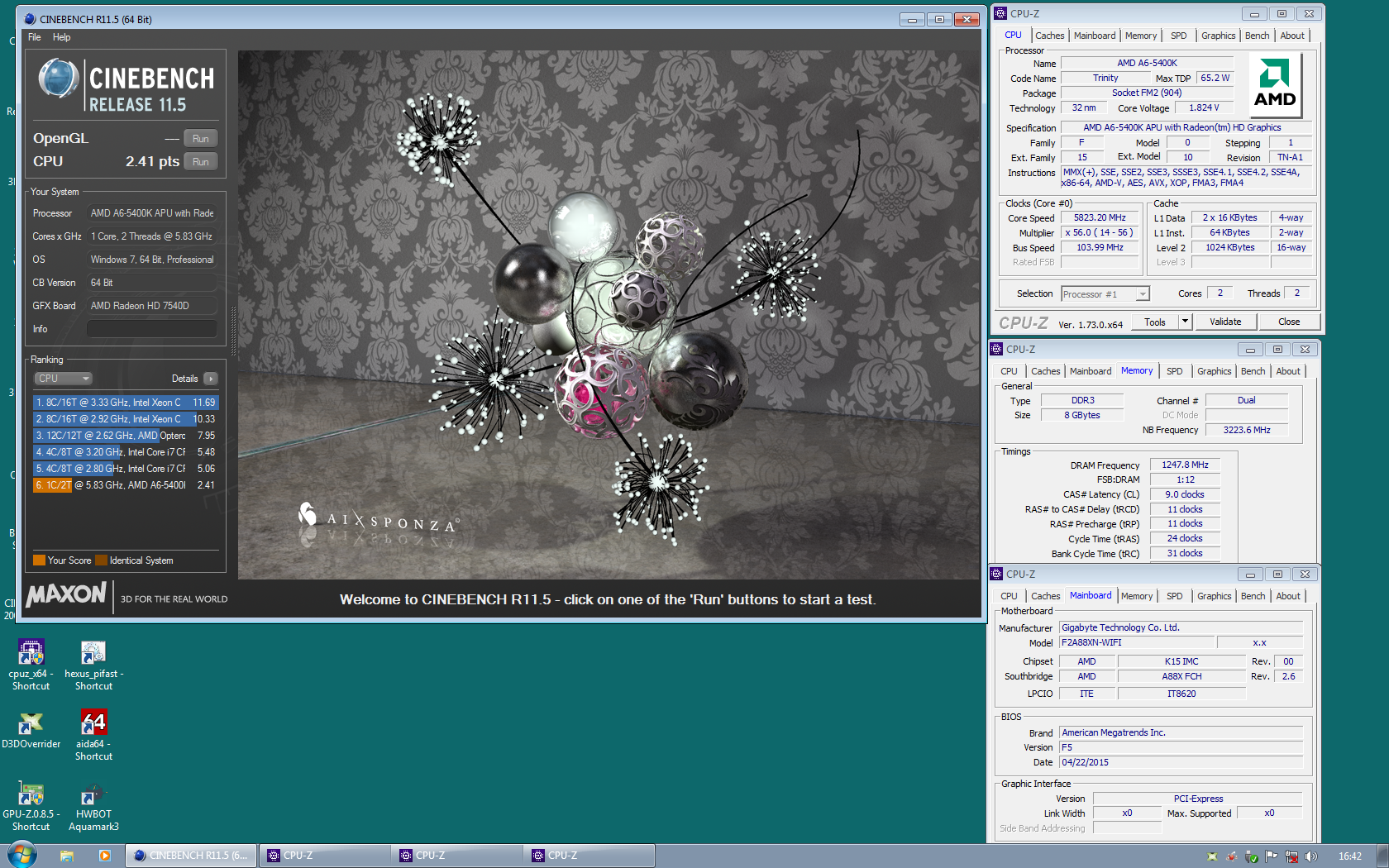Click the show desktop strip at taskbar end
Viewport: 1389px width, 868px height.
point(1383,856)
